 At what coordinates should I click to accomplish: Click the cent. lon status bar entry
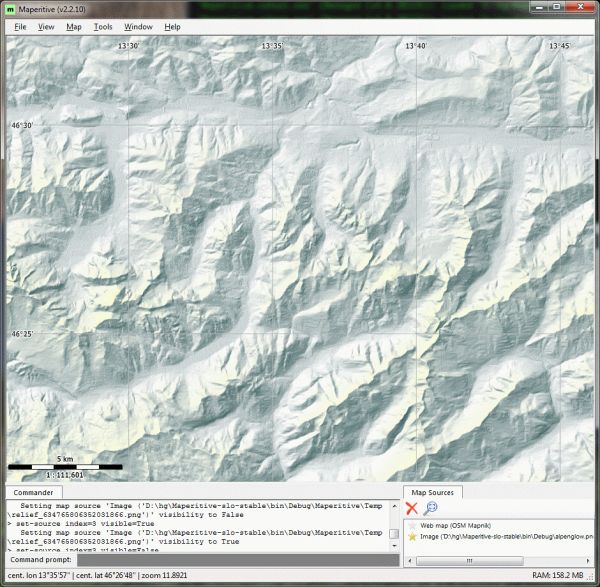(39, 576)
